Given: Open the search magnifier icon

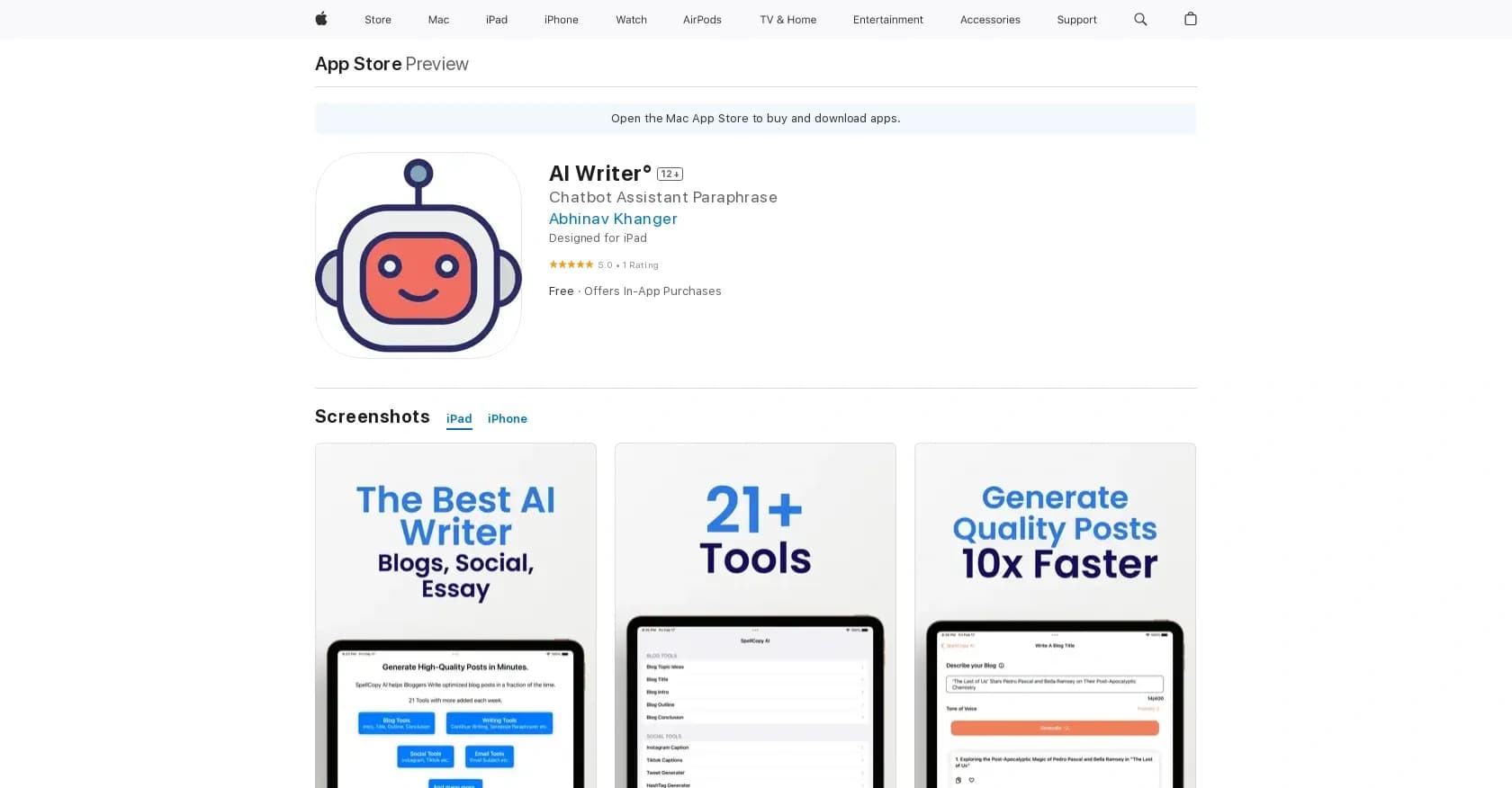Looking at the screenshot, I should point(1140,19).
